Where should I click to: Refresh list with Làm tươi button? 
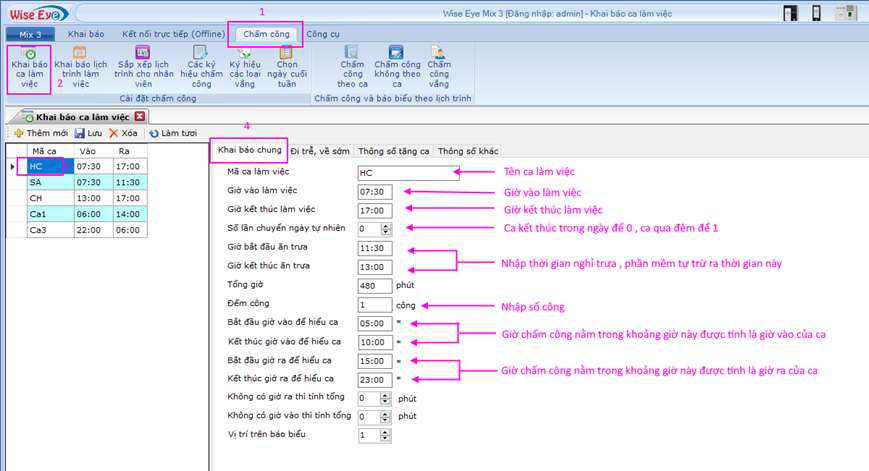pos(173,133)
